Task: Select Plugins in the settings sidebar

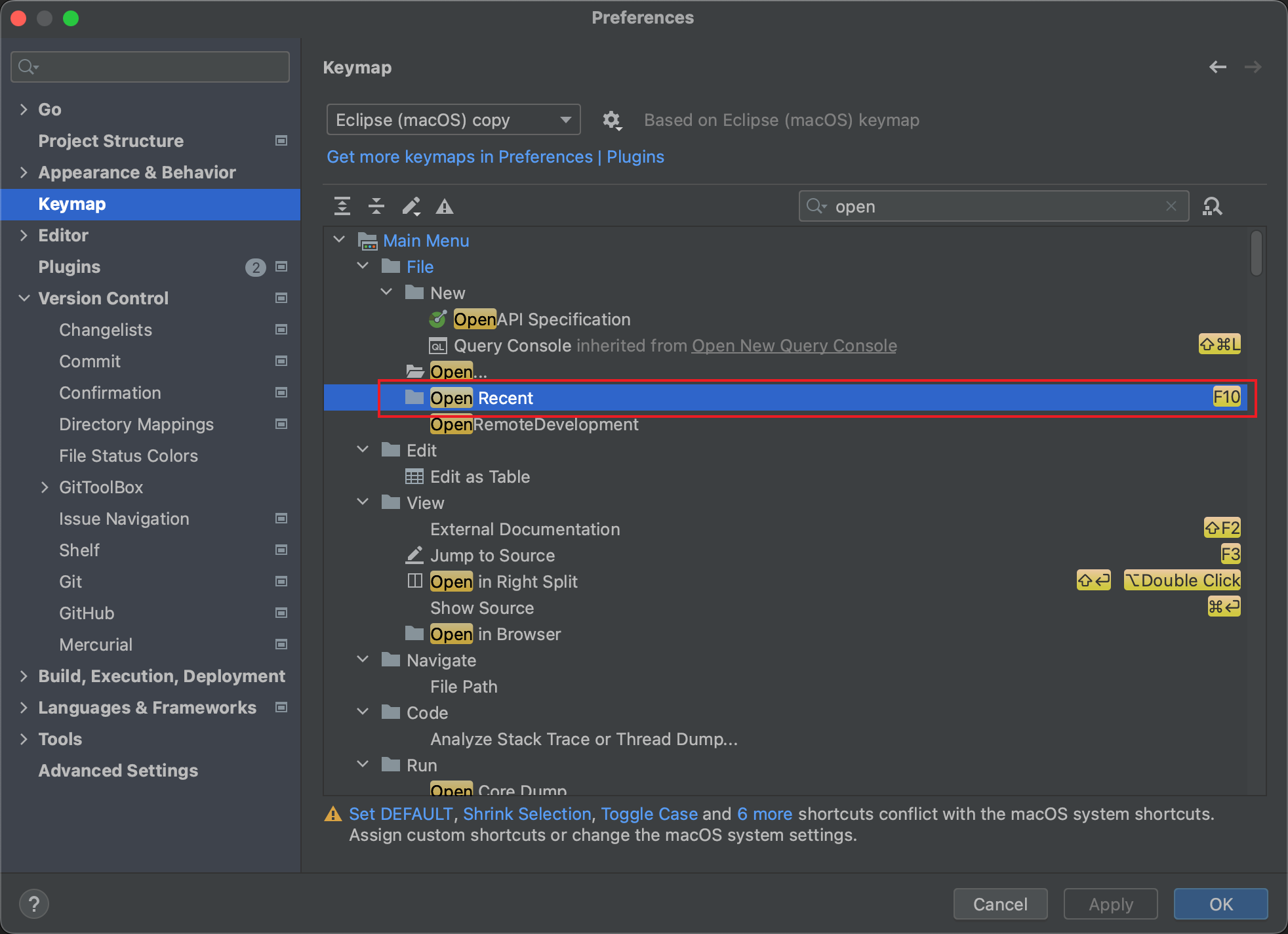Action: coord(70,267)
